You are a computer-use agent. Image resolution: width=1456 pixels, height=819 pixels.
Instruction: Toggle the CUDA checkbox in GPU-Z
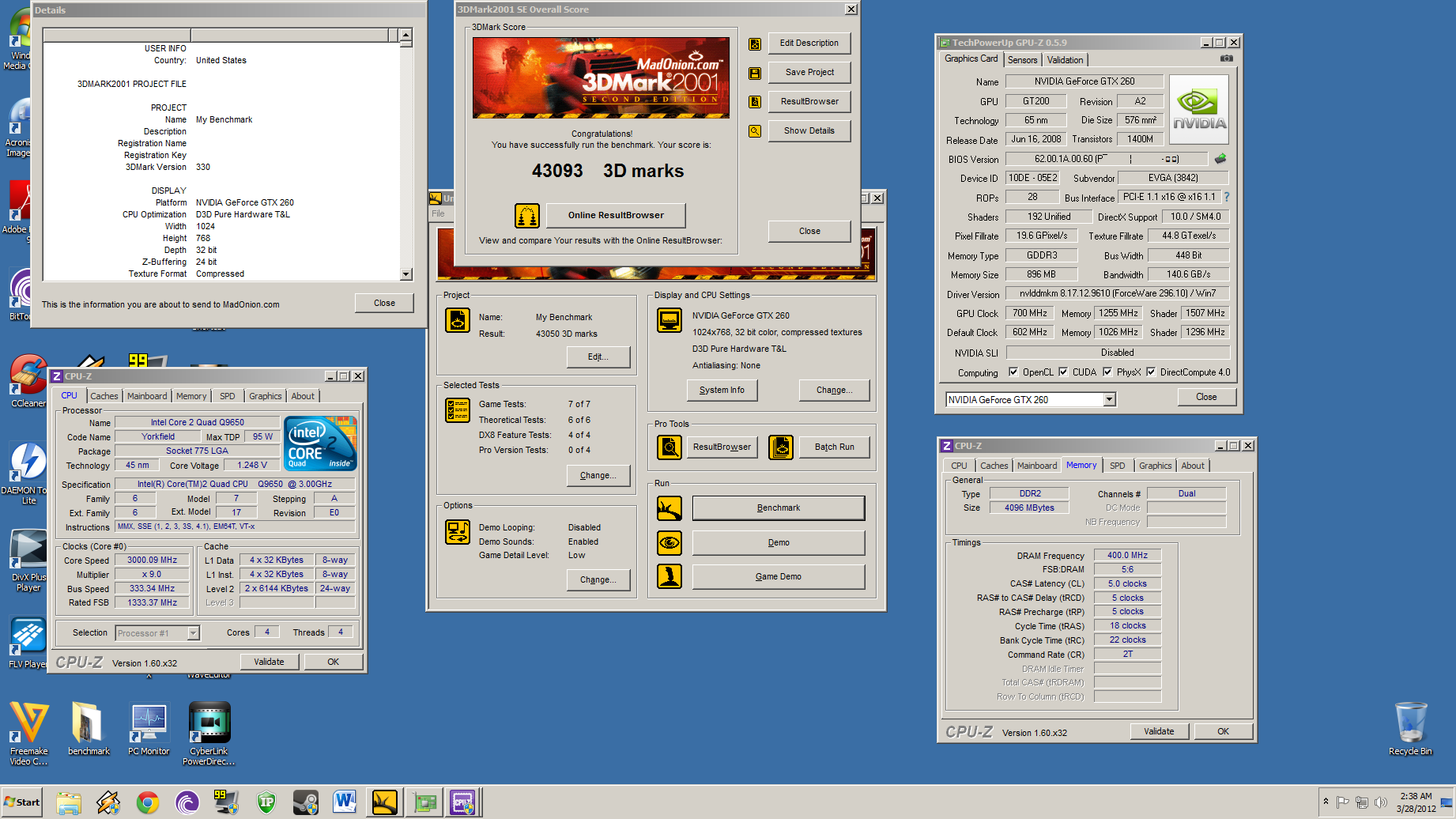click(1063, 372)
